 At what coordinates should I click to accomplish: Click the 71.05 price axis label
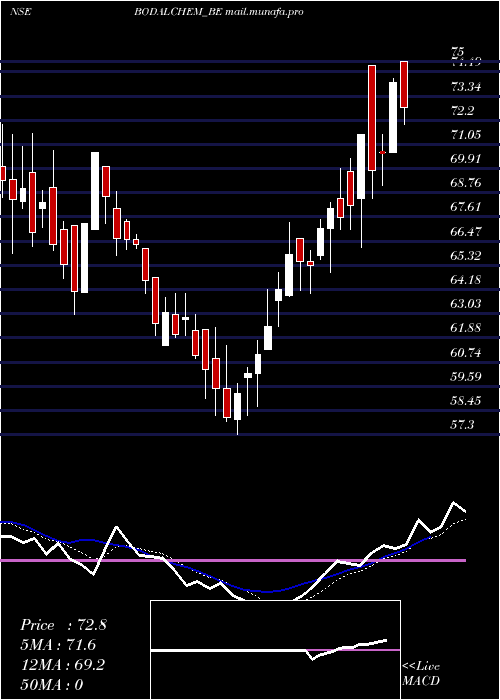(467, 134)
